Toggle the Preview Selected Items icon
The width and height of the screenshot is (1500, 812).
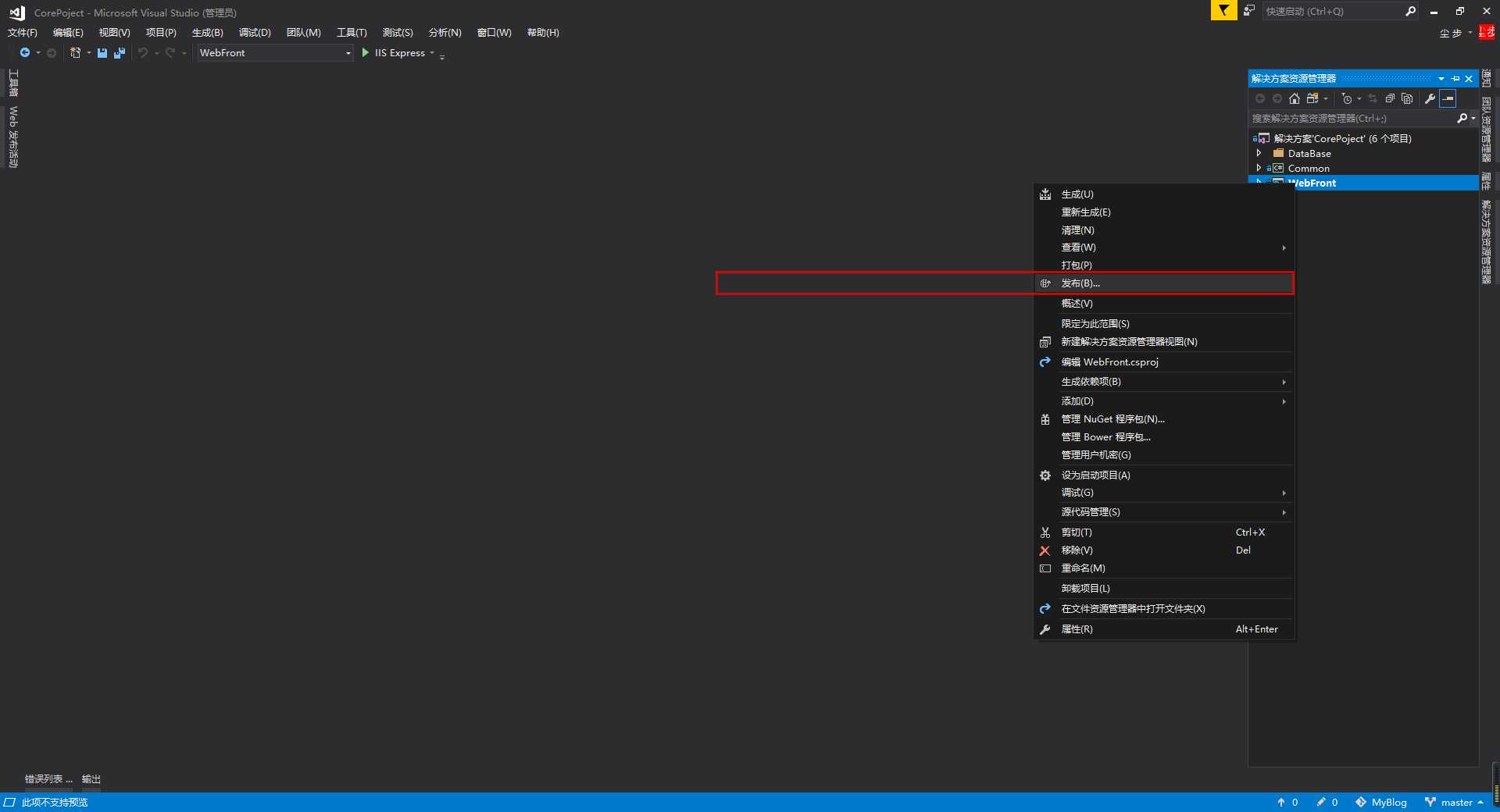click(1448, 98)
